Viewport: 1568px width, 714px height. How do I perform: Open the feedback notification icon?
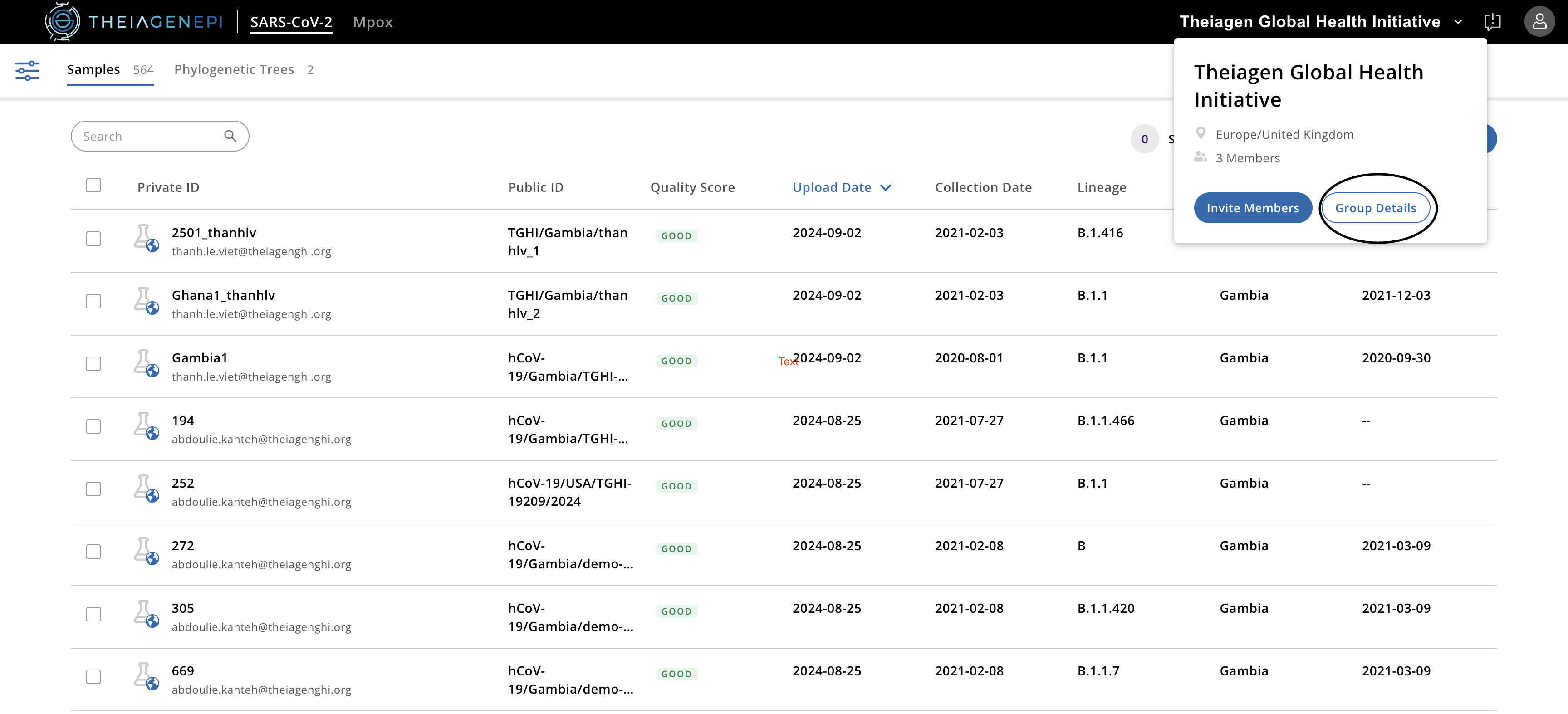pos(1492,22)
